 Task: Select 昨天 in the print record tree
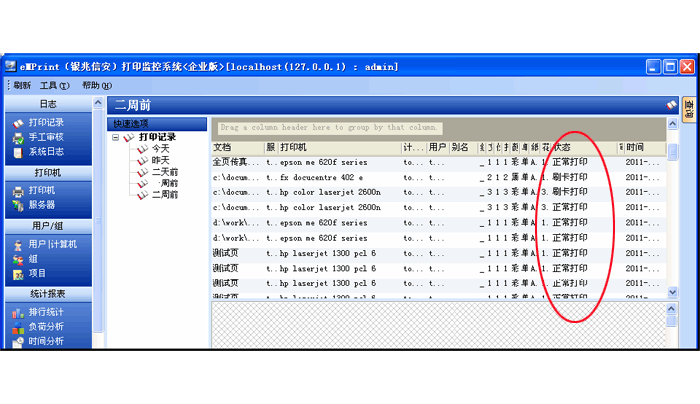pos(160,160)
